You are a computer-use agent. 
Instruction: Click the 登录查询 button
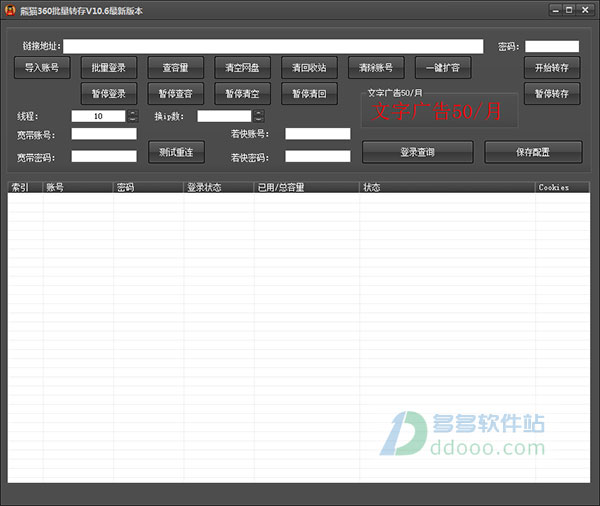[417, 152]
